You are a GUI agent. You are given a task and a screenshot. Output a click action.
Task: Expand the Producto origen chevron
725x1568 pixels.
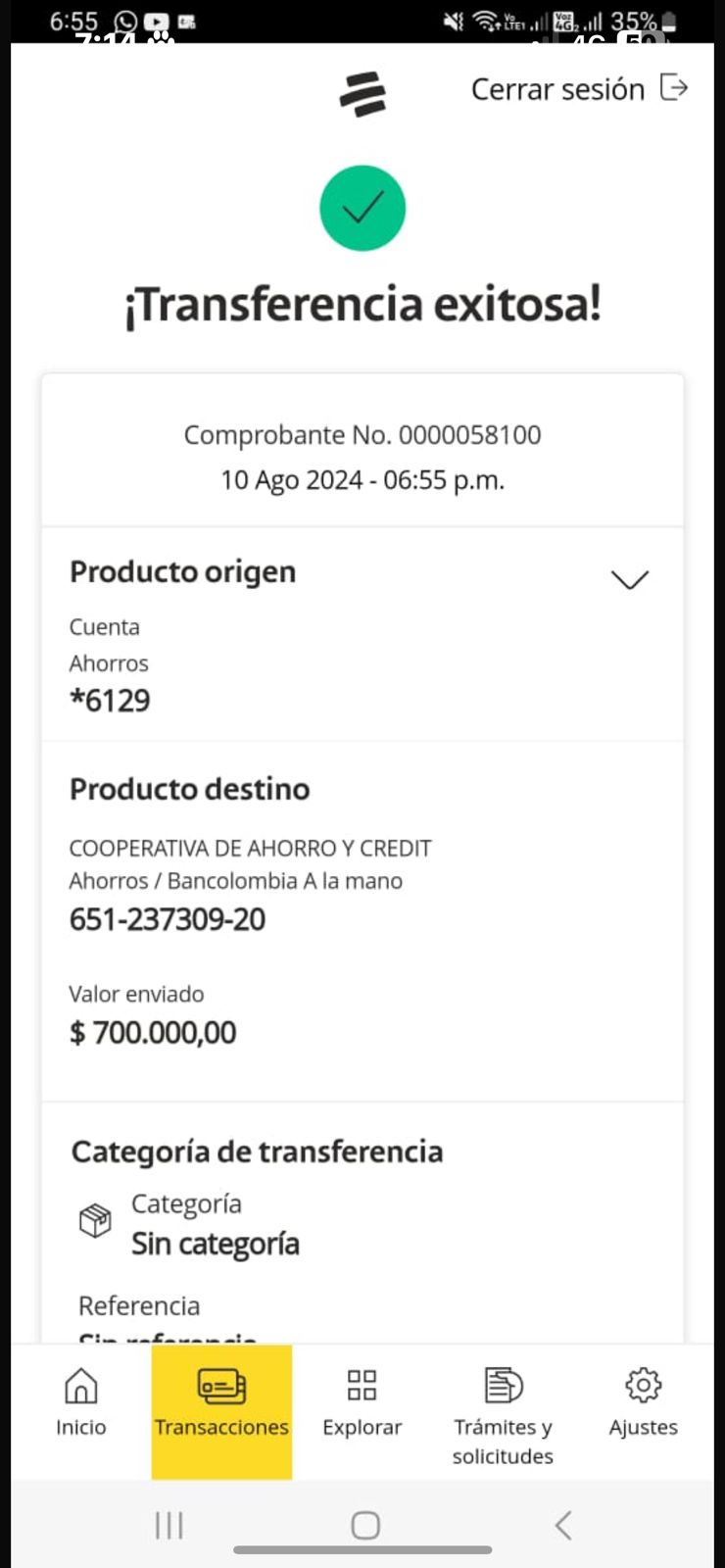(629, 579)
